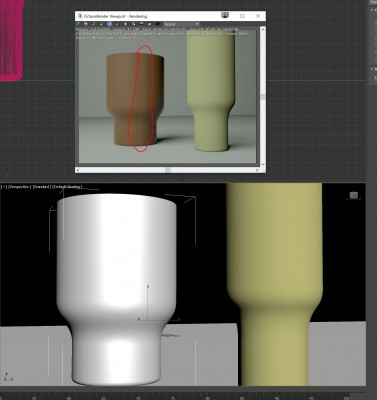
Task: Click the highlighted blue toolbar icon in Octane viewport
Action: click(x=109, y=24)
